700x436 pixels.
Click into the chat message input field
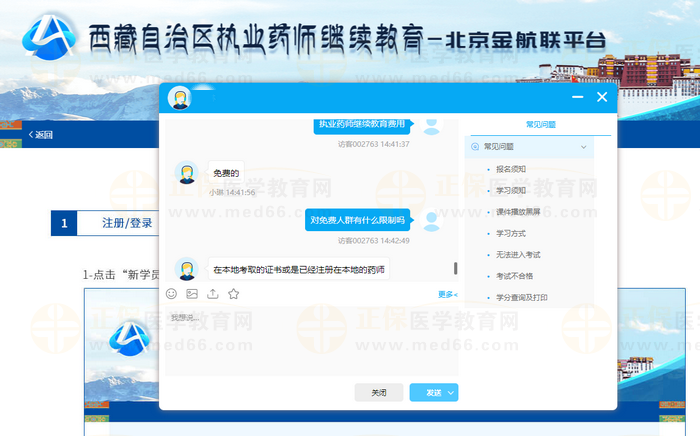point(310,340)
